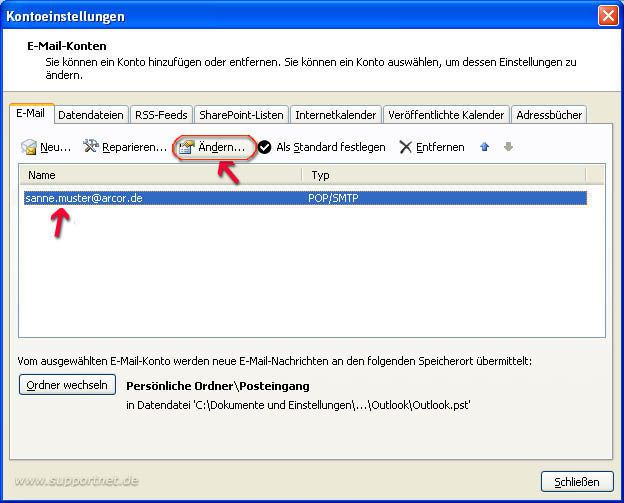Click the Ordner wechseln button
Image resolution: width=624 pixels, height=503 pixels.
pos(67,385)
